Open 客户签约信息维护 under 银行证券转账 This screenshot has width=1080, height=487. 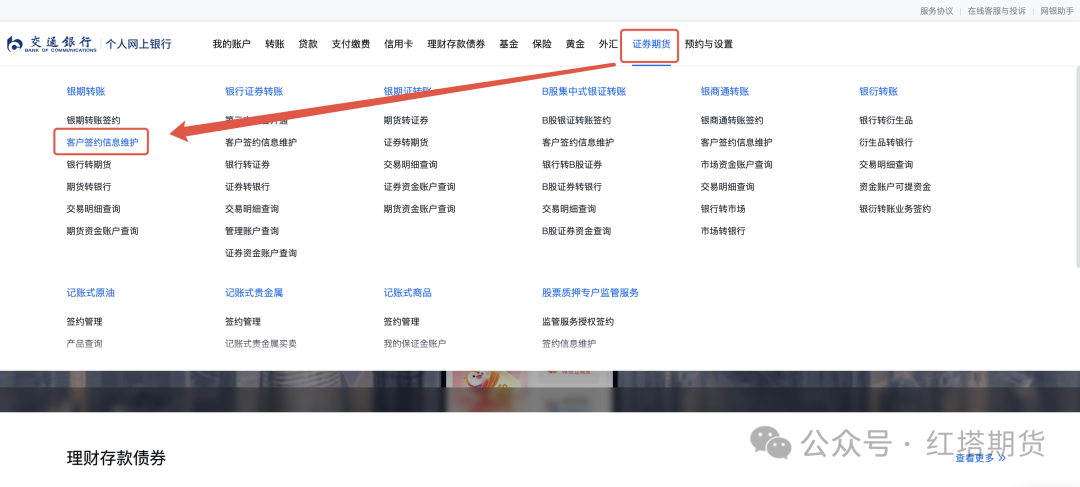tap(261, 143)
